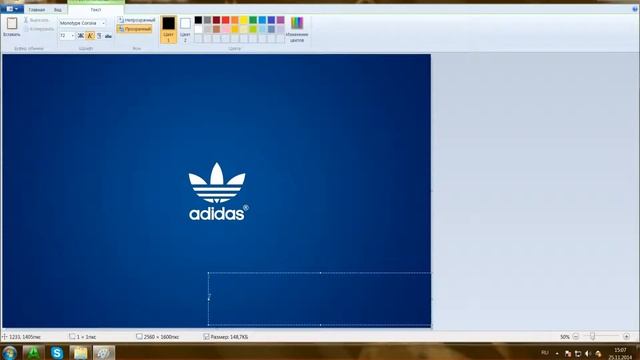Open the volume speaker tray icon
The image size is (640, 360).
[x=588, y=353]
